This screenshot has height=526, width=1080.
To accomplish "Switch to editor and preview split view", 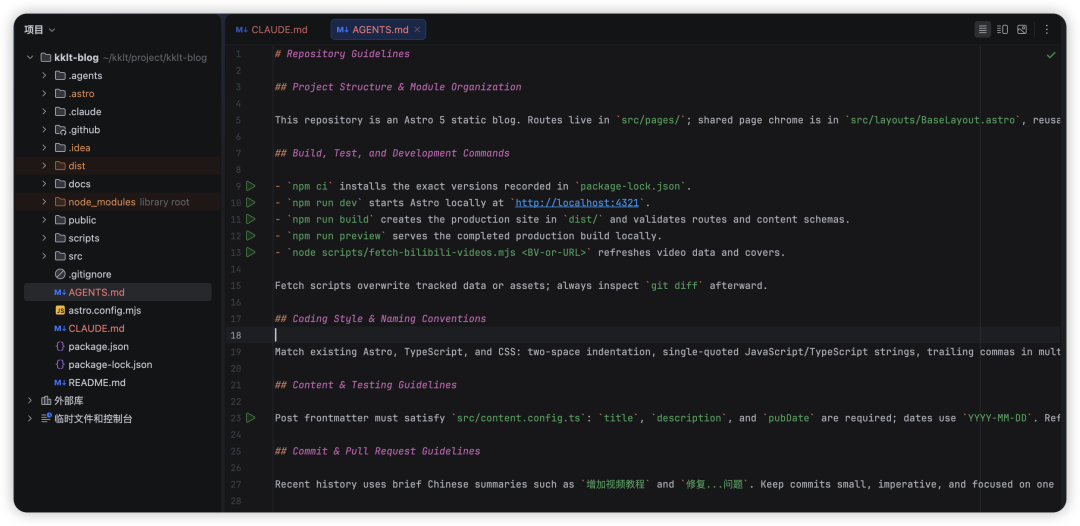I will coord(1003,30).
